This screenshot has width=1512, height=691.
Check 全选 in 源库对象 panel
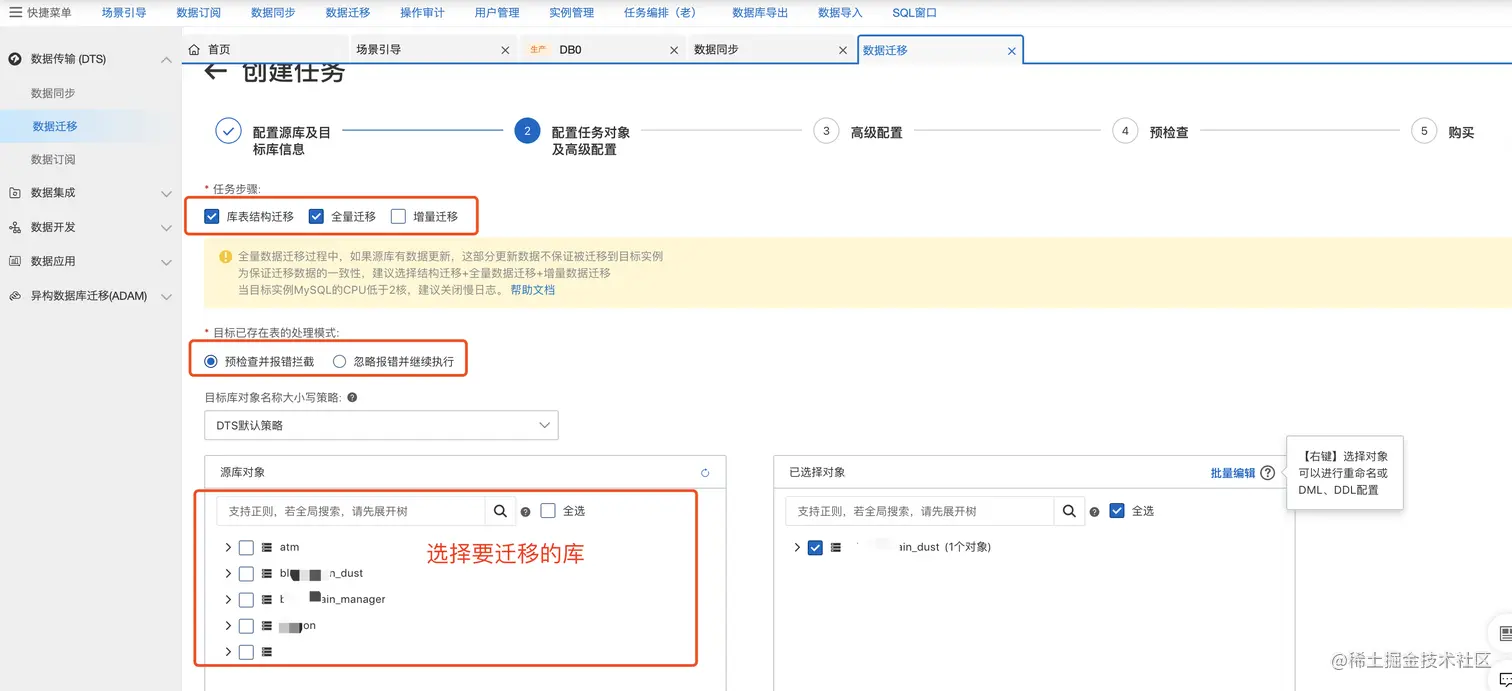(548, 511)
